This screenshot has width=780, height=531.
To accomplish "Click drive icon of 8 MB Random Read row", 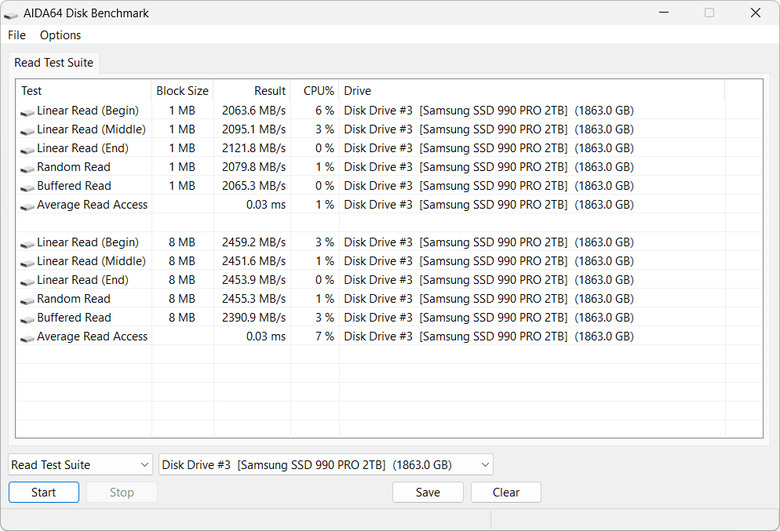I will click(27, 301).
